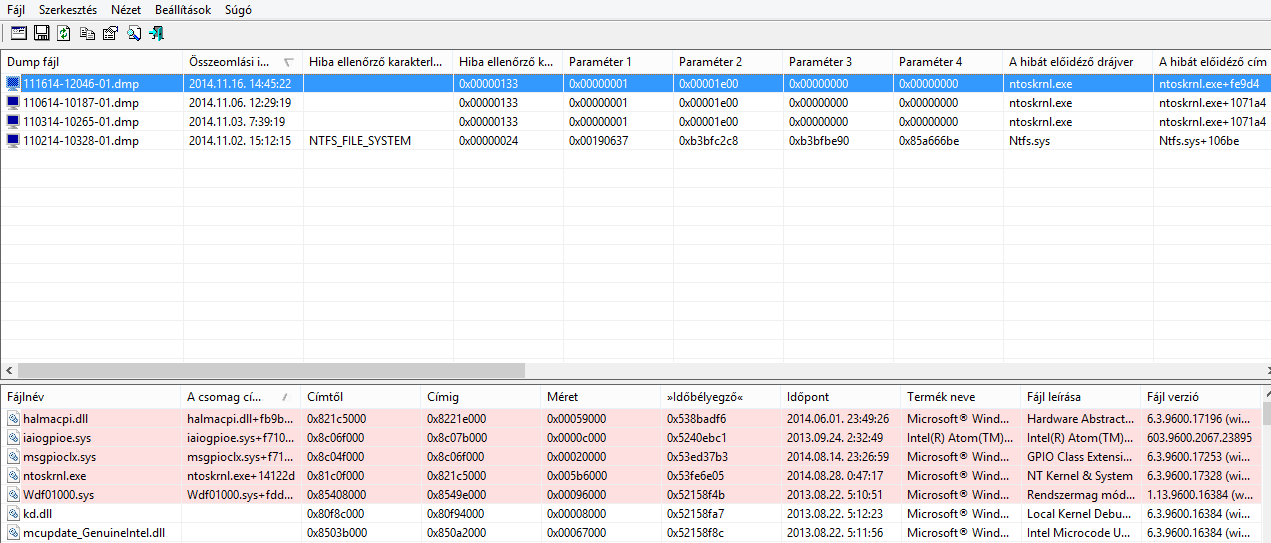The image size is (1271, 543).
Task: Click address cell Ntfs.sys+106be
Action: tap(1199, 141)
